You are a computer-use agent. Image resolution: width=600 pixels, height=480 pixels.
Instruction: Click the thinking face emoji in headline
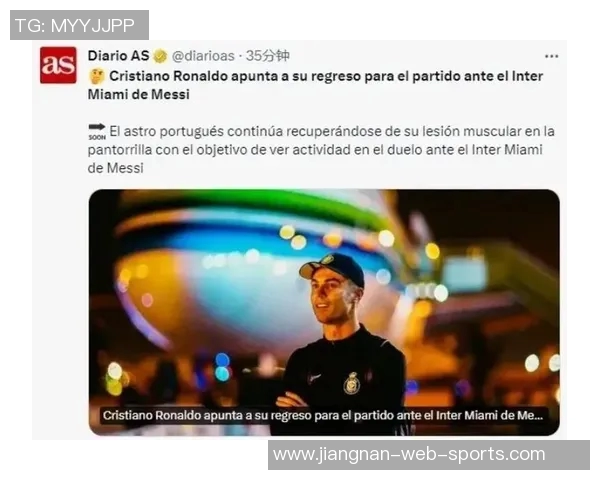(97, 76)
